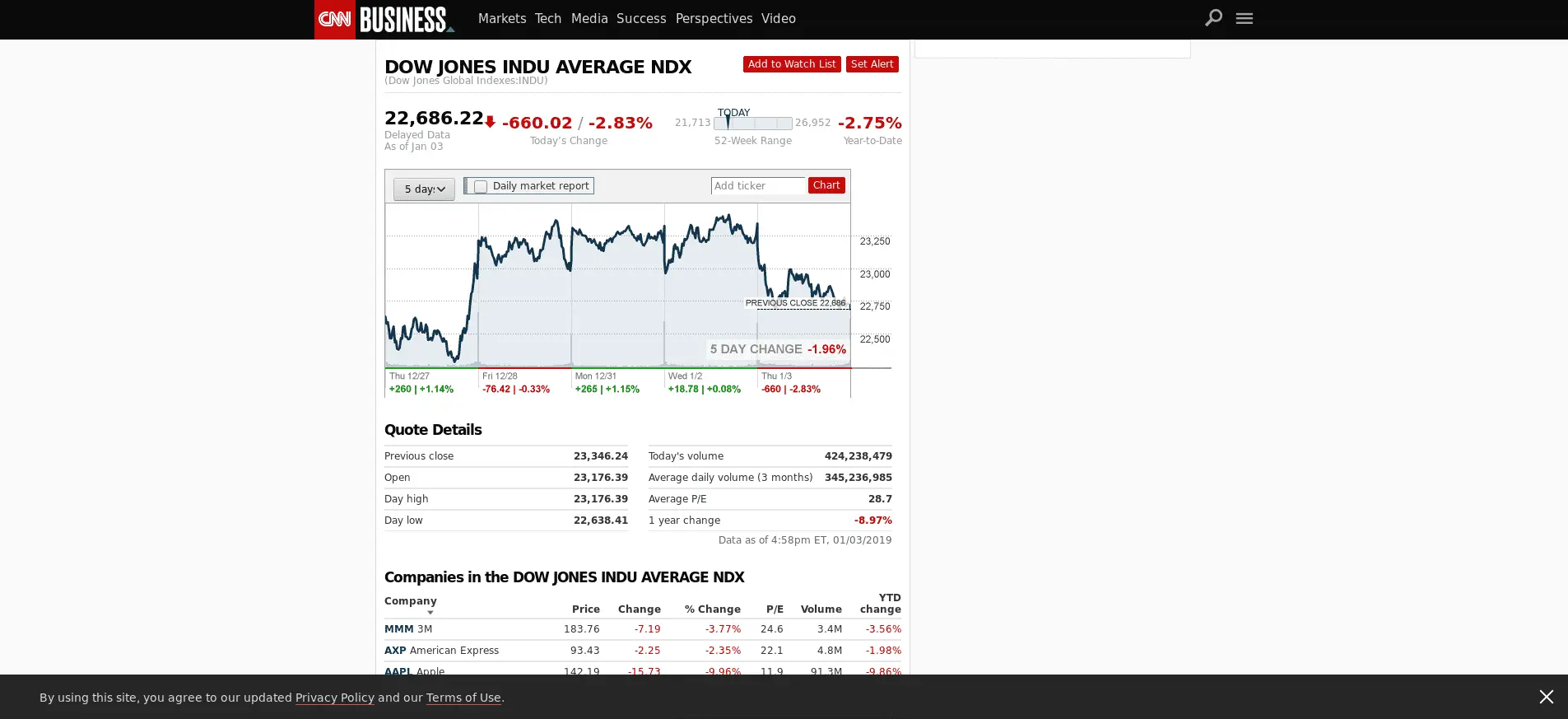Image resolution: width=1568 pixels, height=719 pixels.
Task: Toggle the Daily market report checkbox
Action: [481, 186]
